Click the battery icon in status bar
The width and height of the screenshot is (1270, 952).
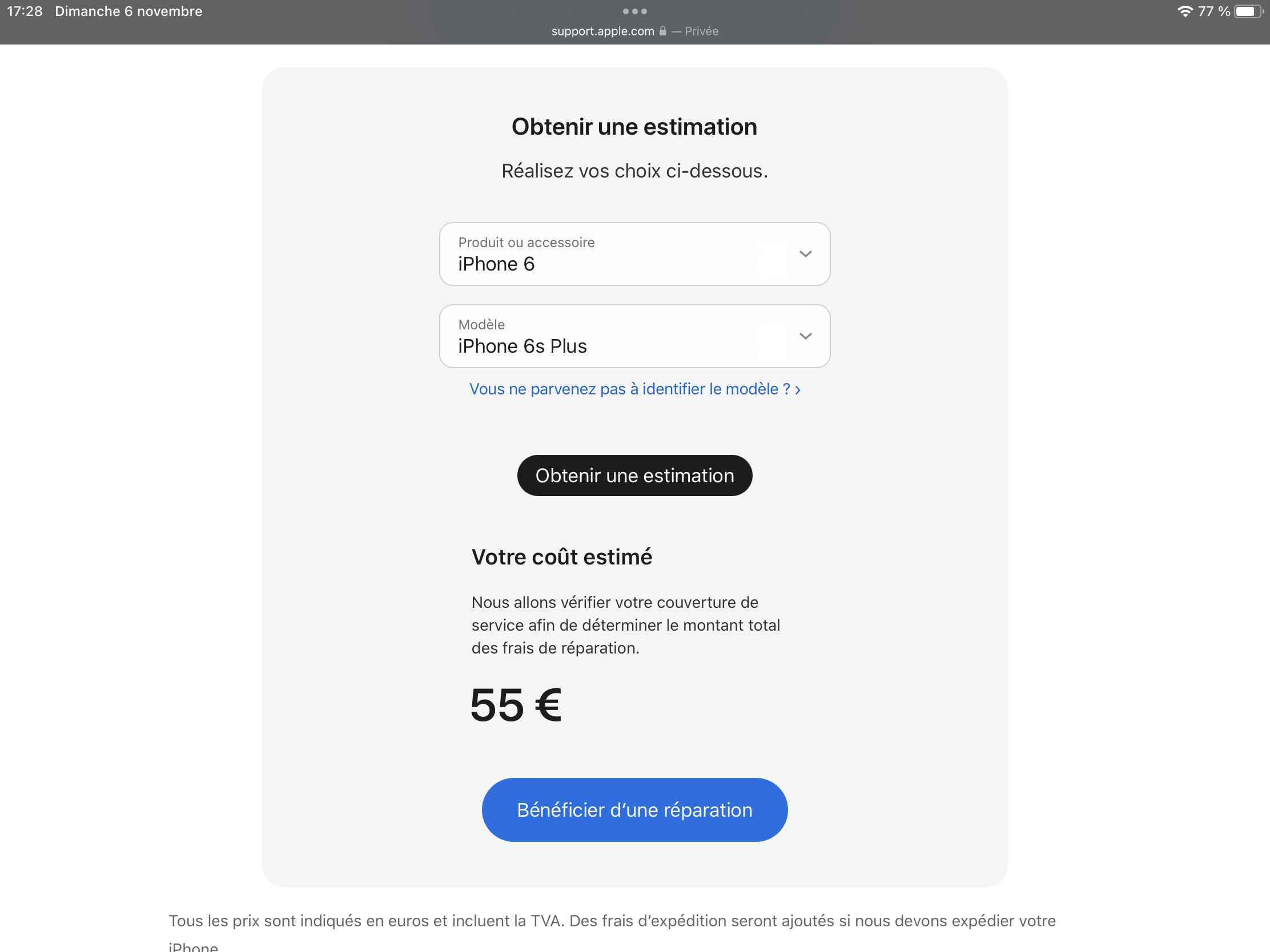click(1248, 11)
